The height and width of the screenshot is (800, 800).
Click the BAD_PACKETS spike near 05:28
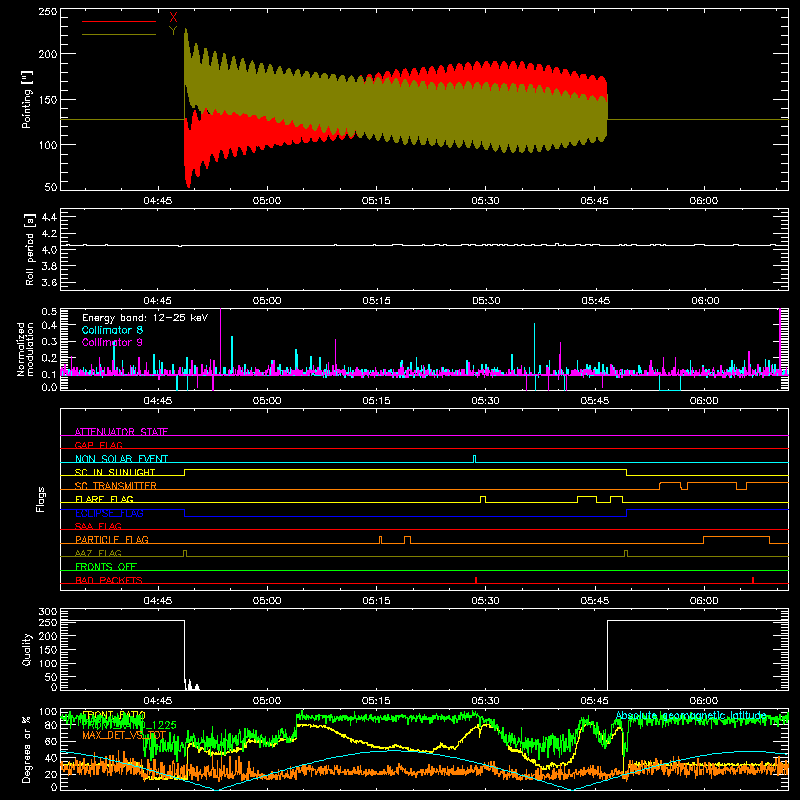[476, 580]
